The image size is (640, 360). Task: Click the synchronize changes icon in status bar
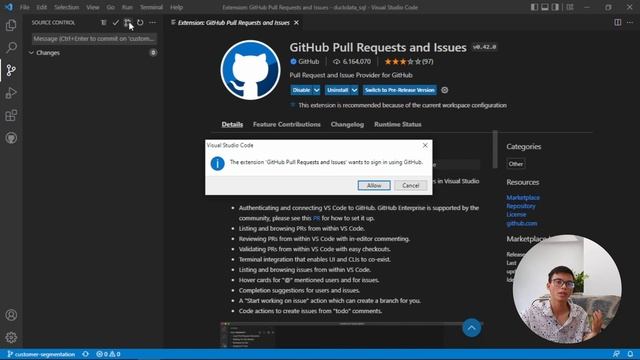(85, 354)
